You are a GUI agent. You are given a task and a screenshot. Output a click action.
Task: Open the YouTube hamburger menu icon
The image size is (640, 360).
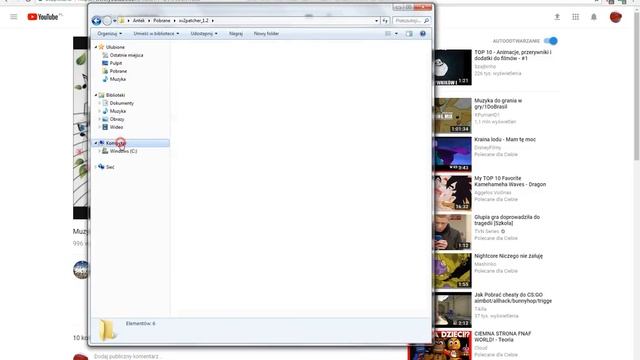point(14,17)
